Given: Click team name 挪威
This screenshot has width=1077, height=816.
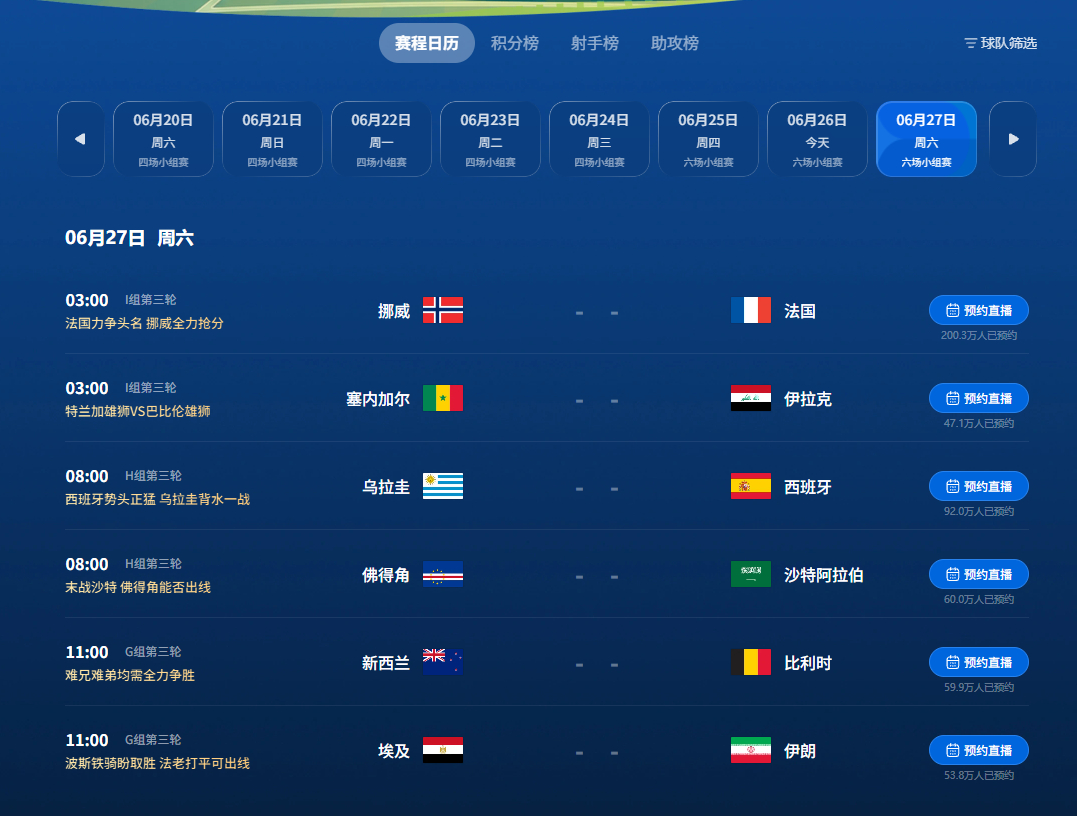Looking at the screenshot, I should point(394,311).
